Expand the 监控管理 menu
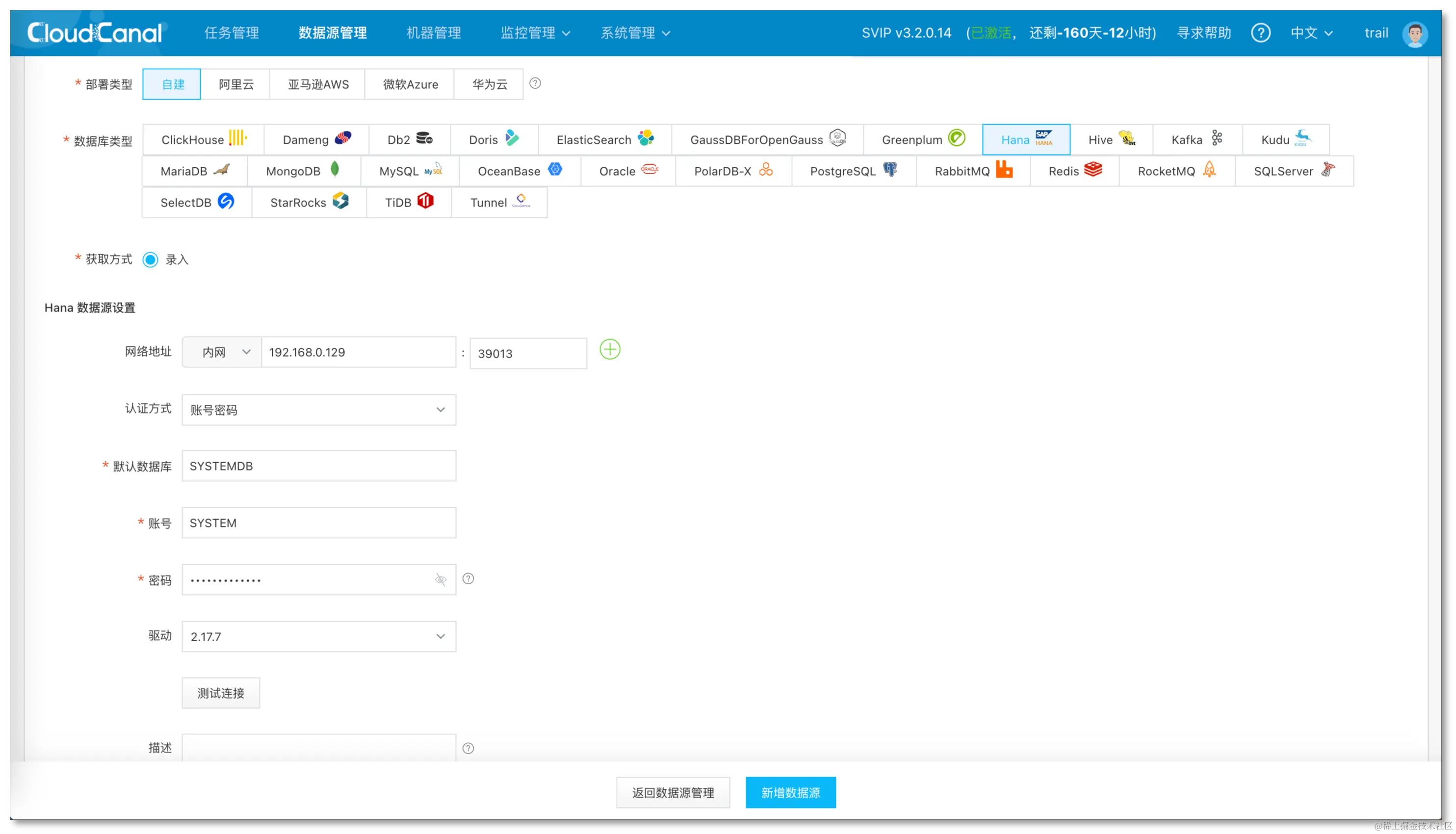This screenshot has height=834, width=1456. pos(535,33)
